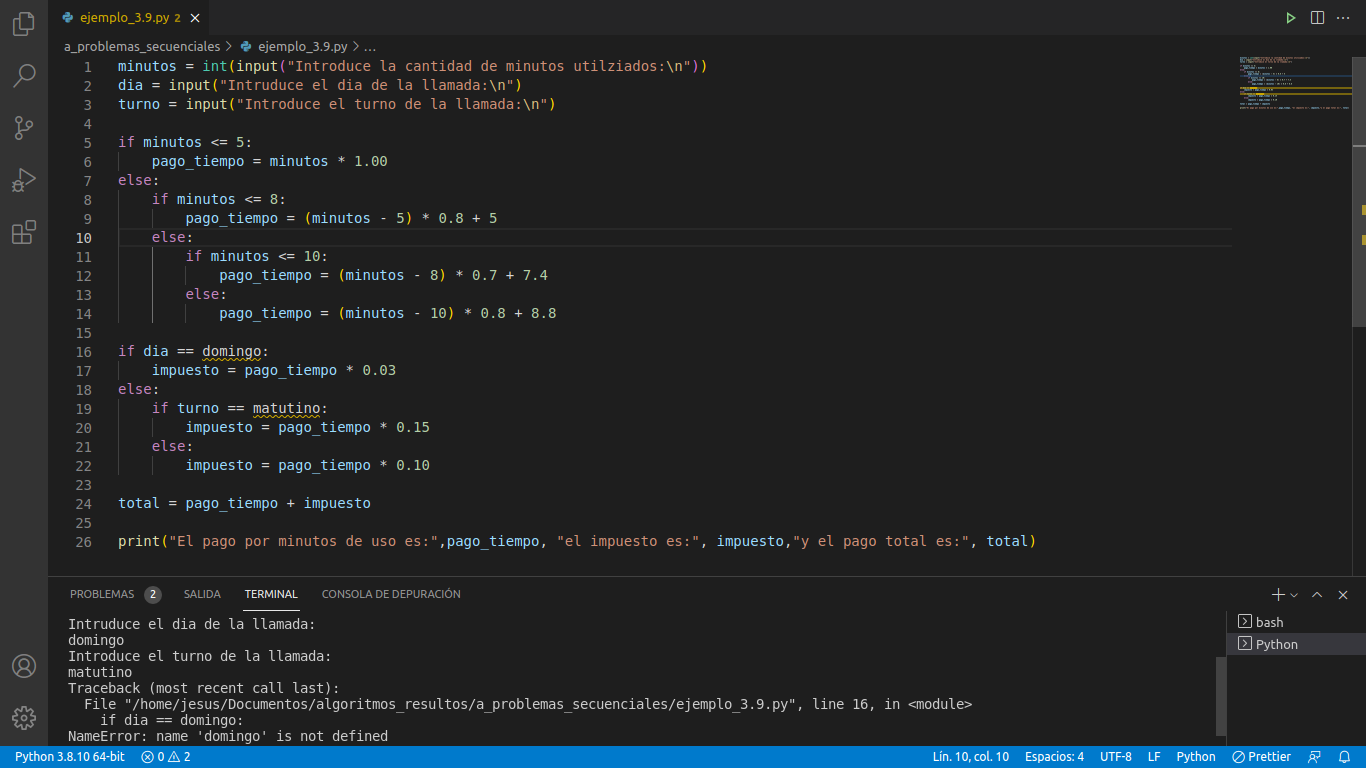Open the Search view in activity bar
Image resolution: width=1366 pixels, height=768 pixels.
[24, 75]
